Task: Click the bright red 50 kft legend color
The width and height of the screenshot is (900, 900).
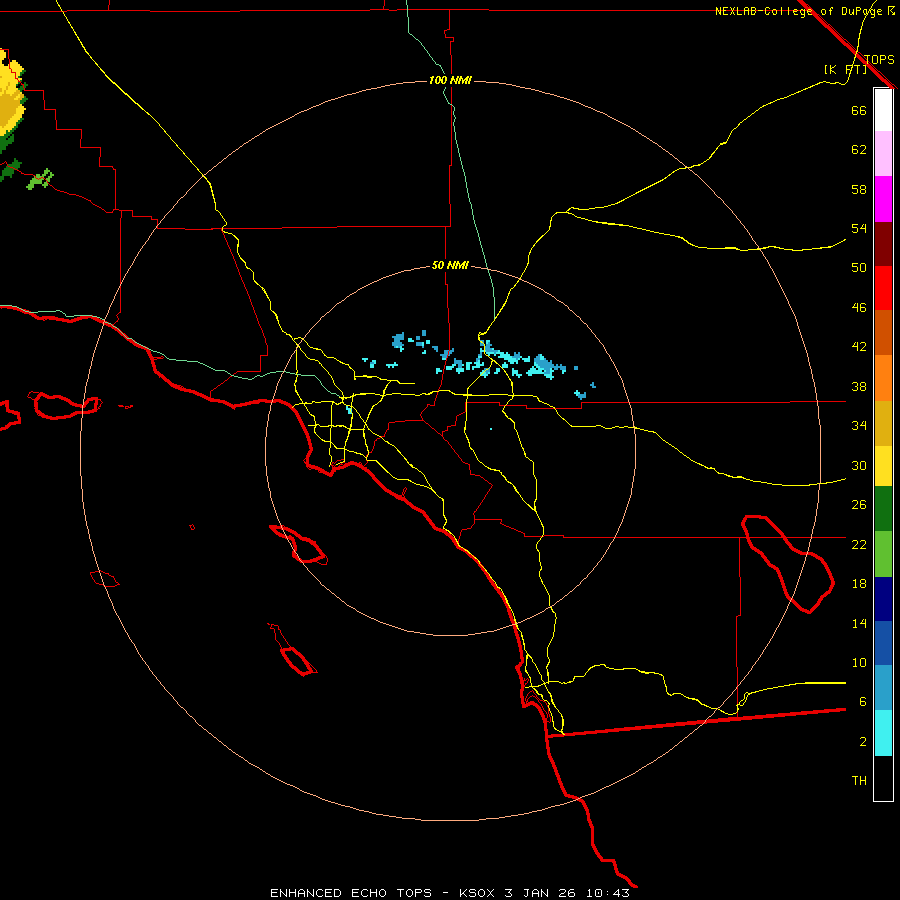Action: (883, 288)
